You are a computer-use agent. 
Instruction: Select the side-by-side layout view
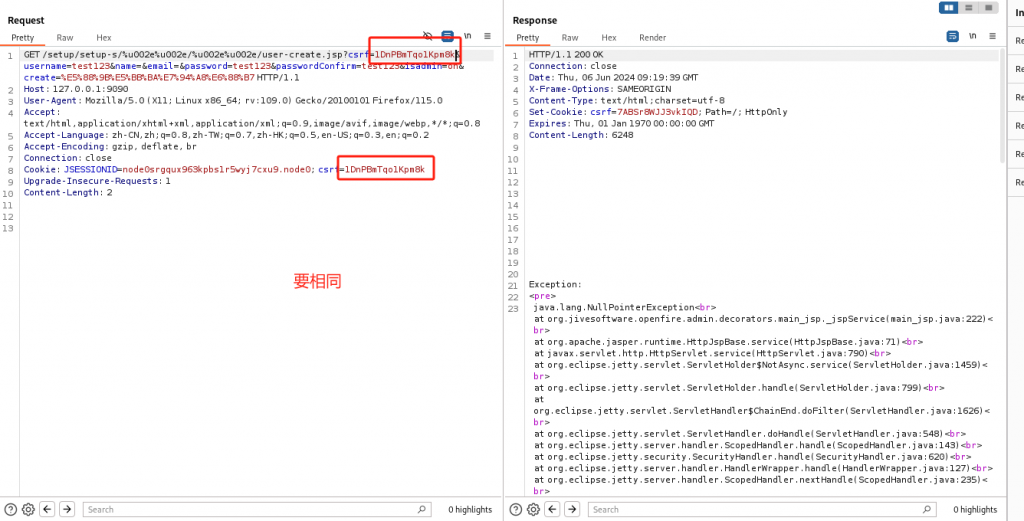coord(948,8)
